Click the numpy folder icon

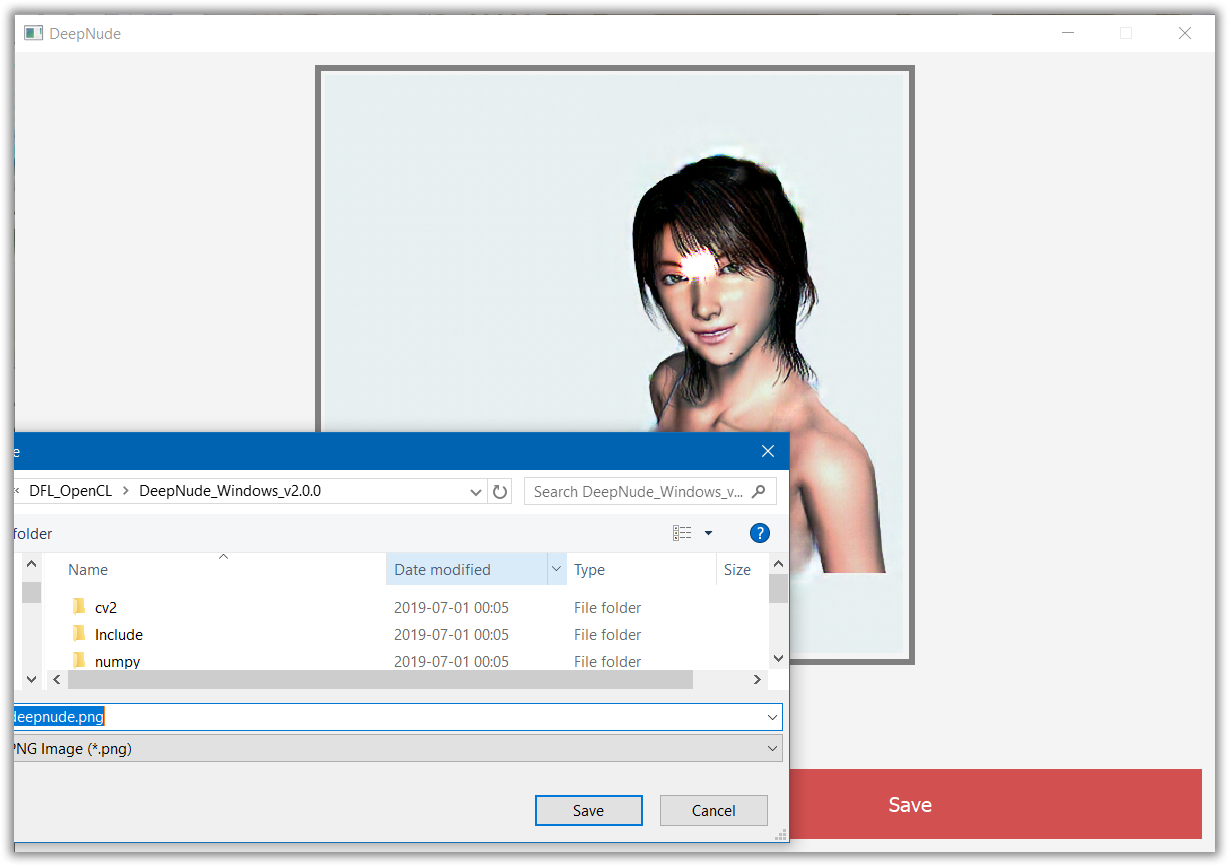tap(79, 660)
